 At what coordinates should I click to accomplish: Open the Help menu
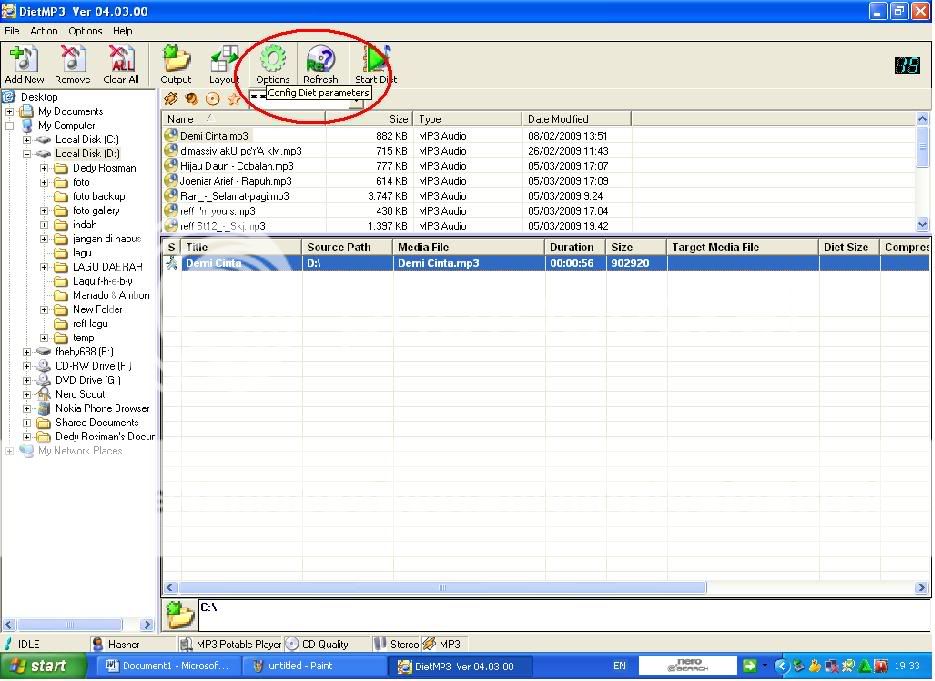point(122,31)
